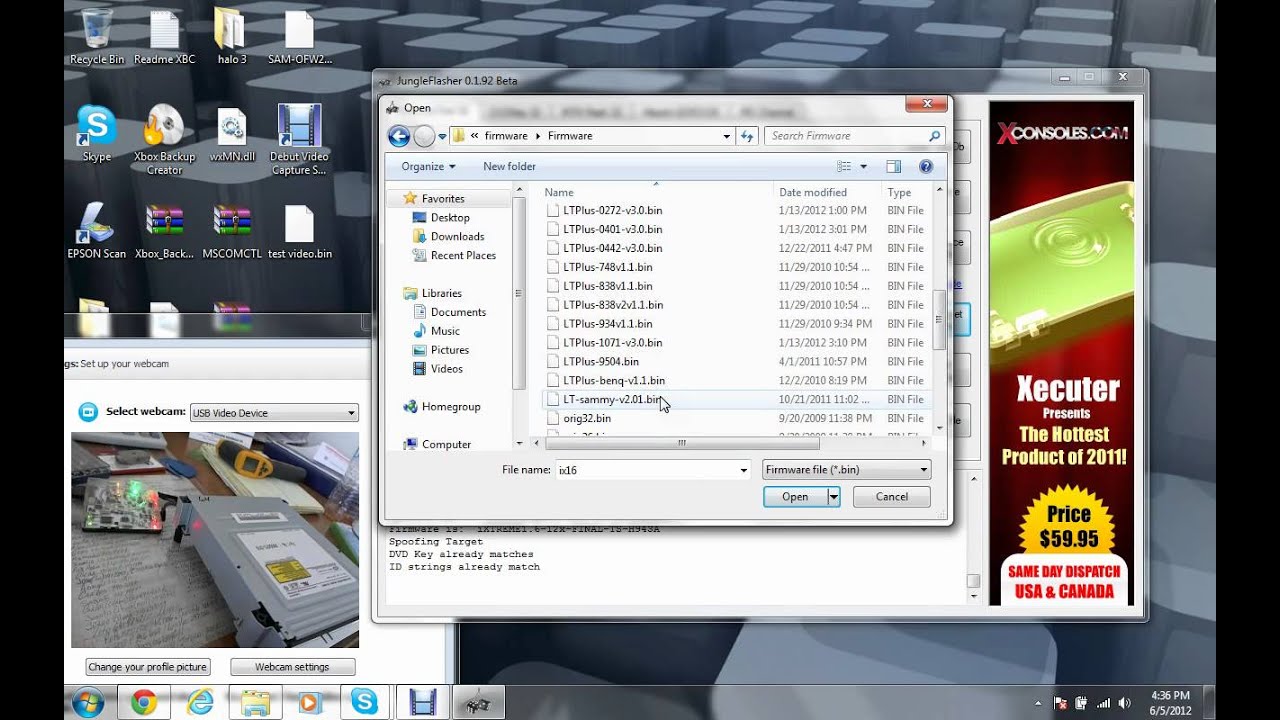Open the Organize menu dropdown
This screenshot has height=720, width=1280.
tap(428, 167)
